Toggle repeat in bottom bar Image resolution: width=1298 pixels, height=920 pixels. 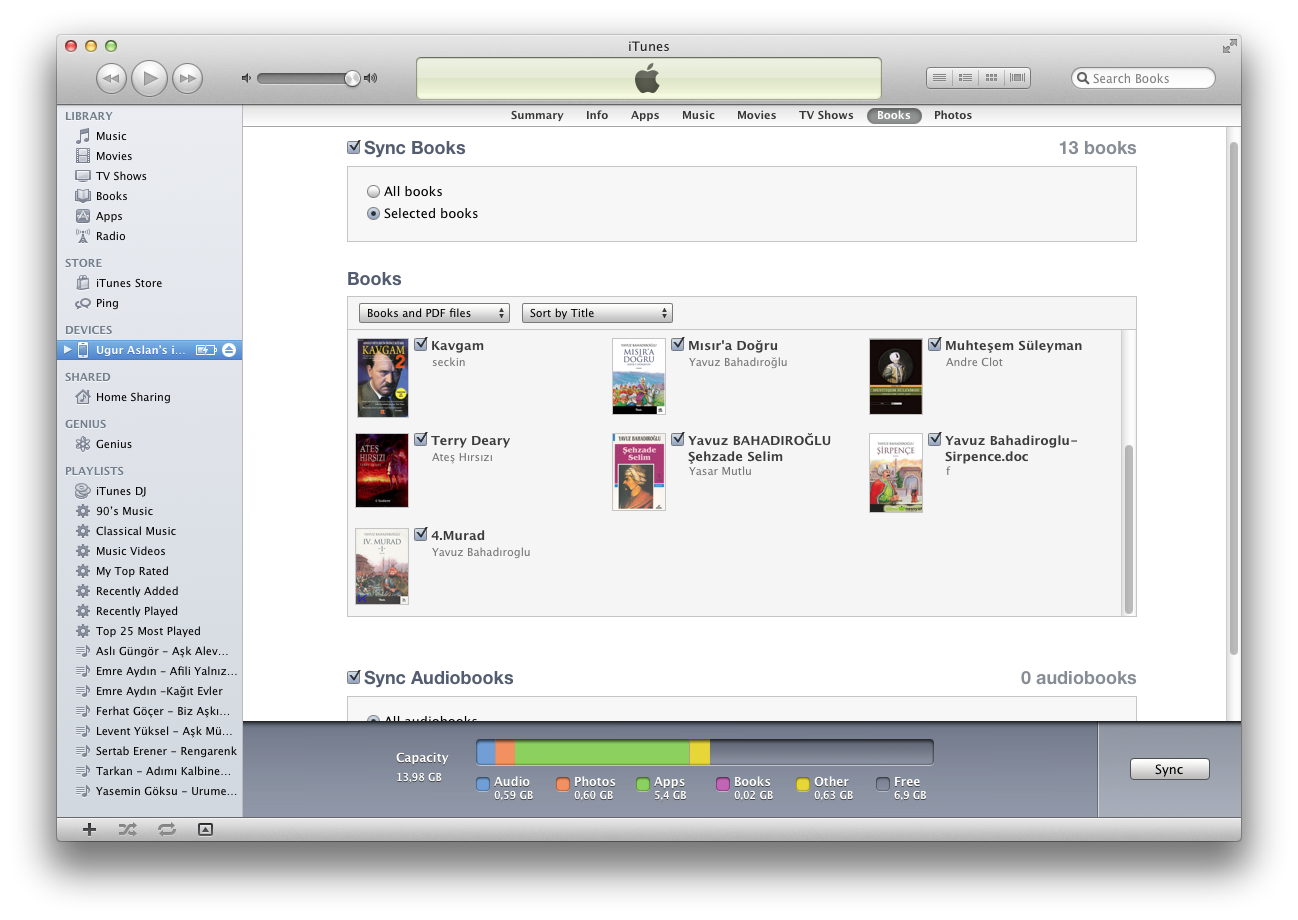click(166, 828)
